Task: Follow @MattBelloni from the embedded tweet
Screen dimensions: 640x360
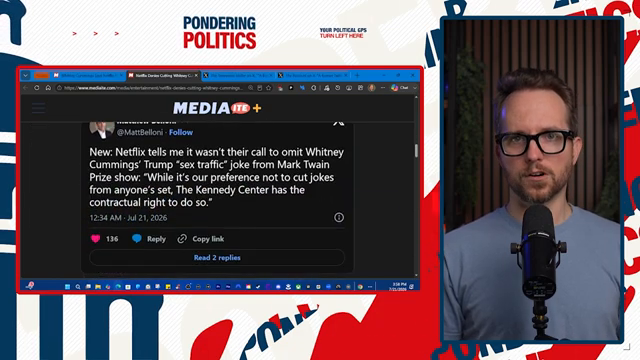Action: pyautogui.click(x=181, y=132)
